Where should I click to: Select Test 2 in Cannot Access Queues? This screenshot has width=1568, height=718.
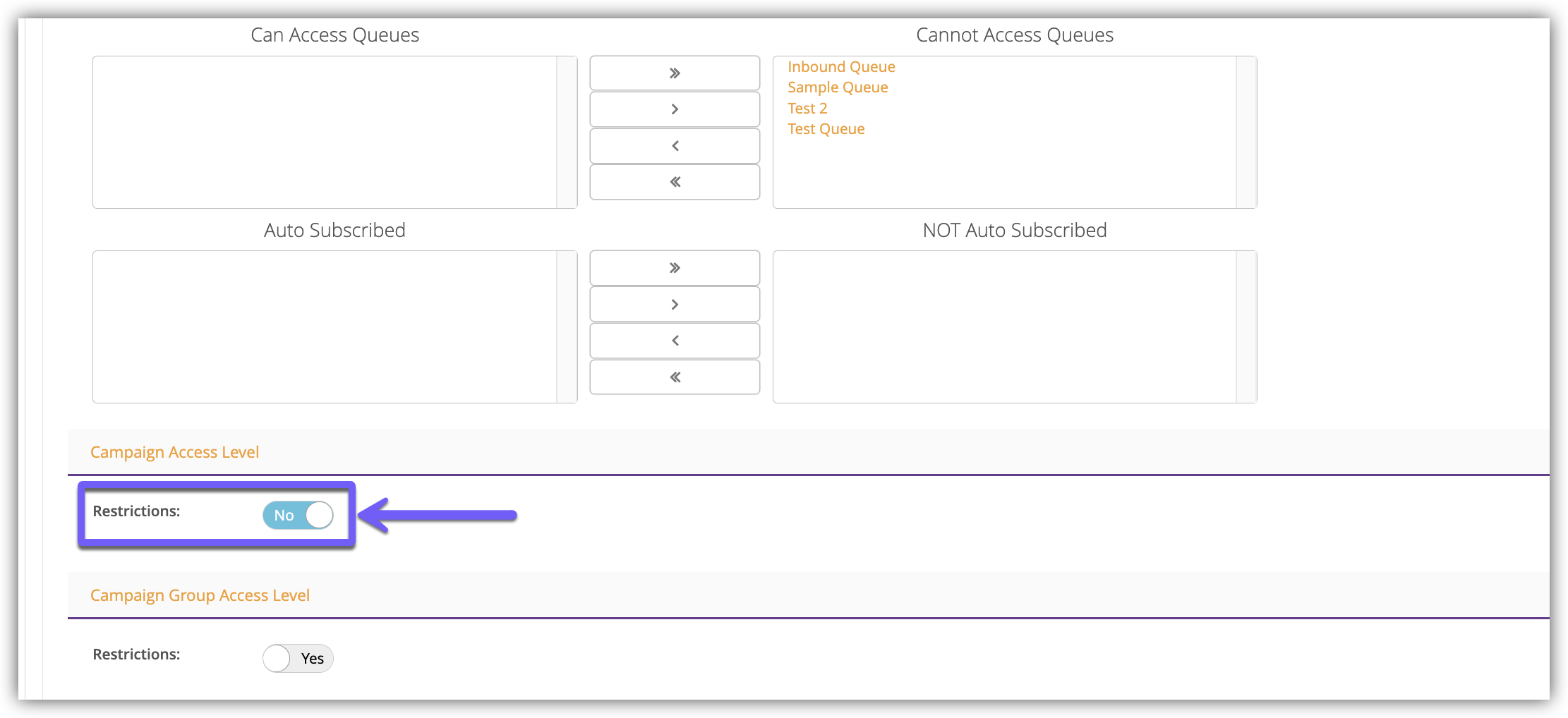pos(807,109)
